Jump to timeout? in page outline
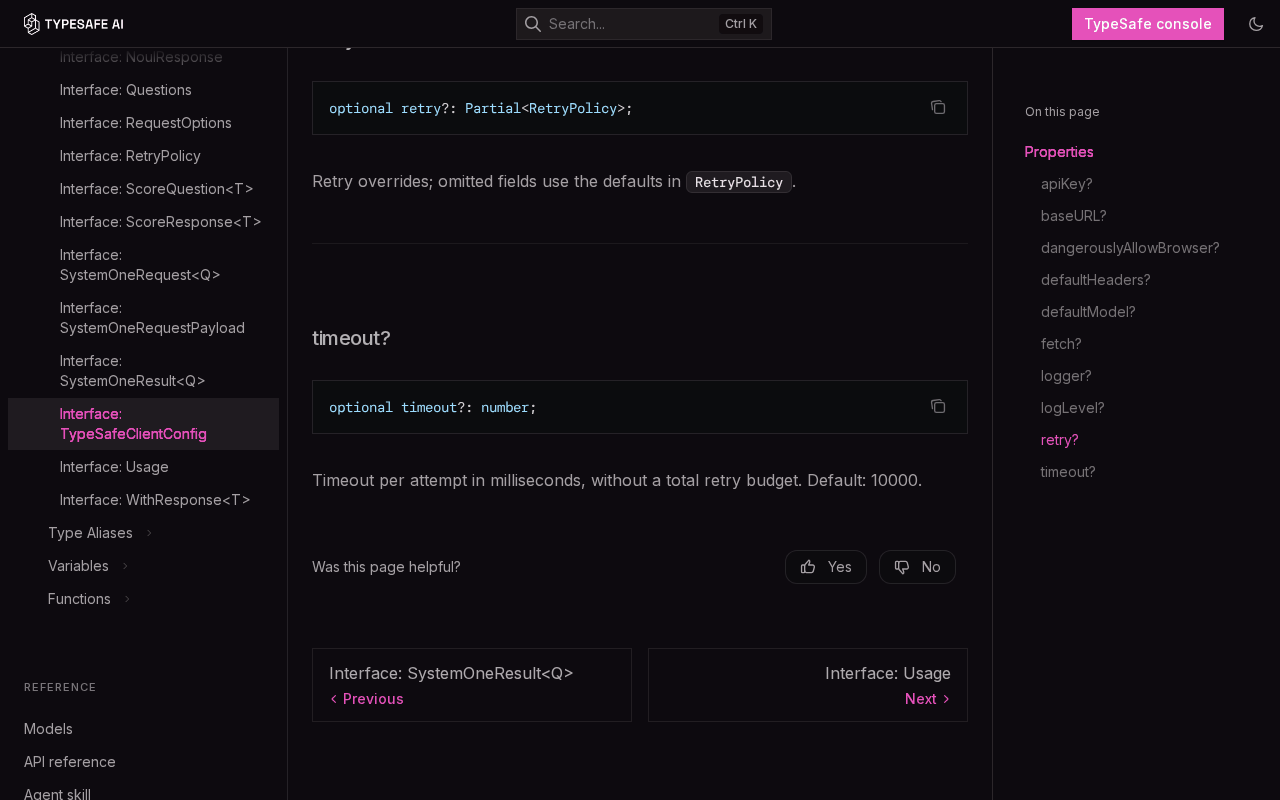Viewport: 1280px width, 800px height. (1068, 472)
